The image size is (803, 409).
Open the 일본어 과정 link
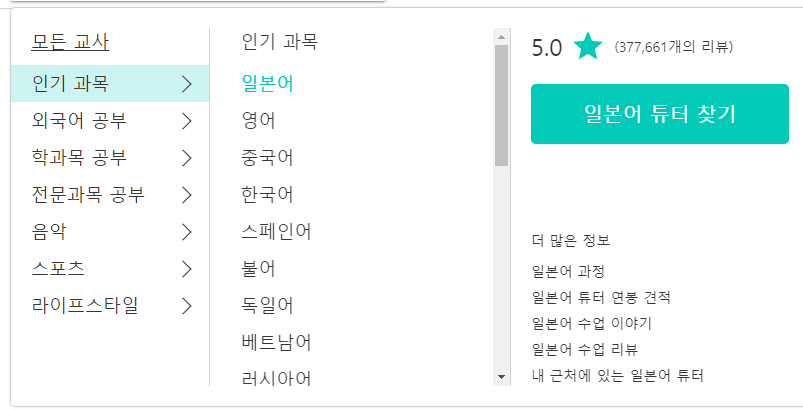[x=569, y=271]
